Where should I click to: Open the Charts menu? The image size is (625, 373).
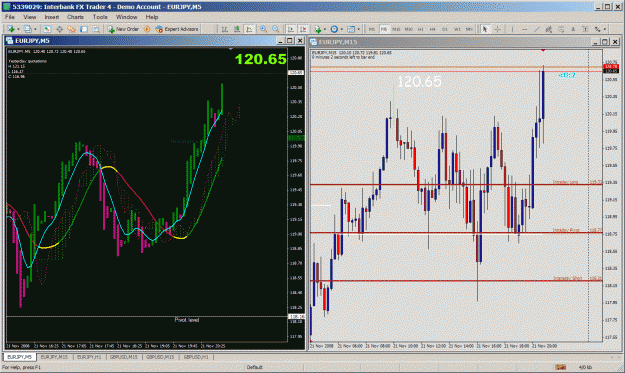click(x=75, y=17)
